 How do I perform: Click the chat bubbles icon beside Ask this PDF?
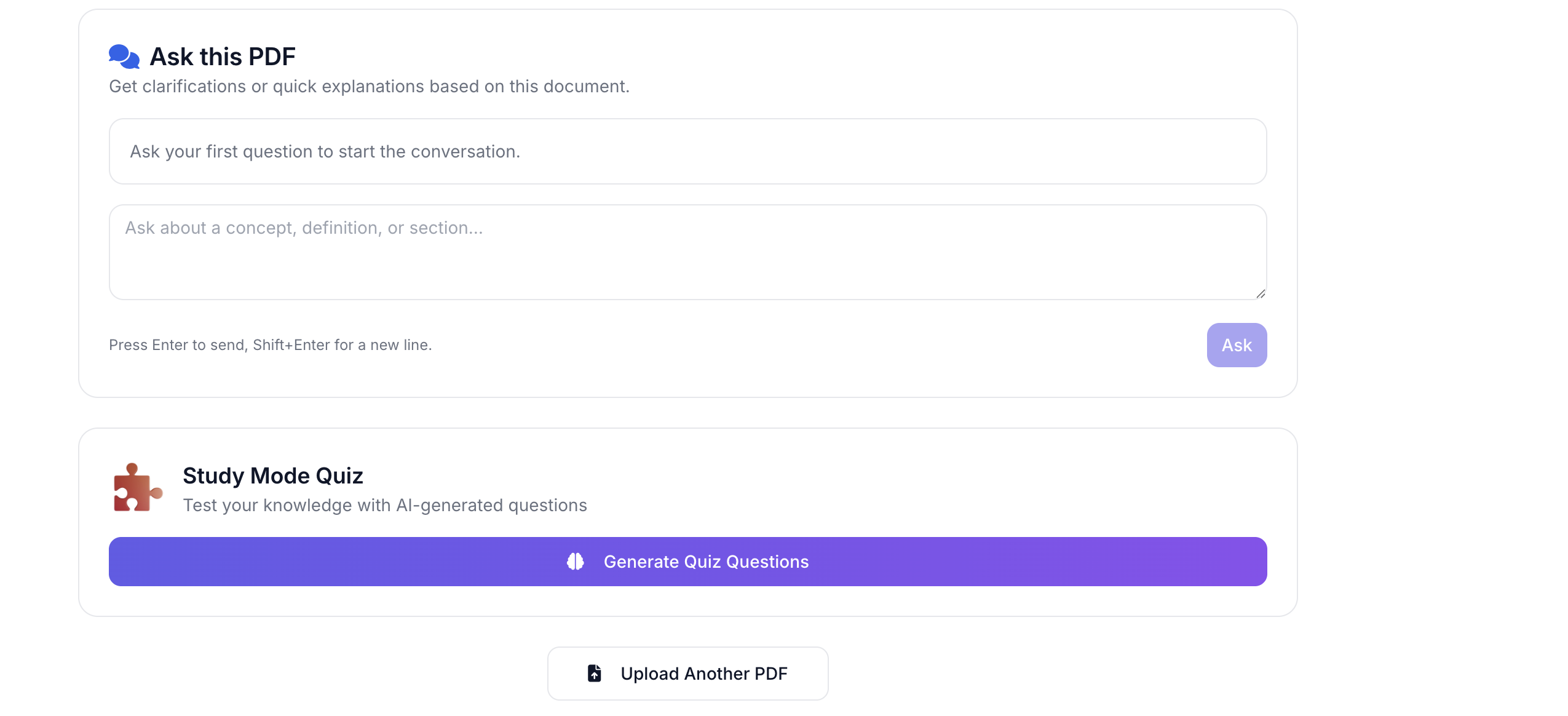click(124, 57)
